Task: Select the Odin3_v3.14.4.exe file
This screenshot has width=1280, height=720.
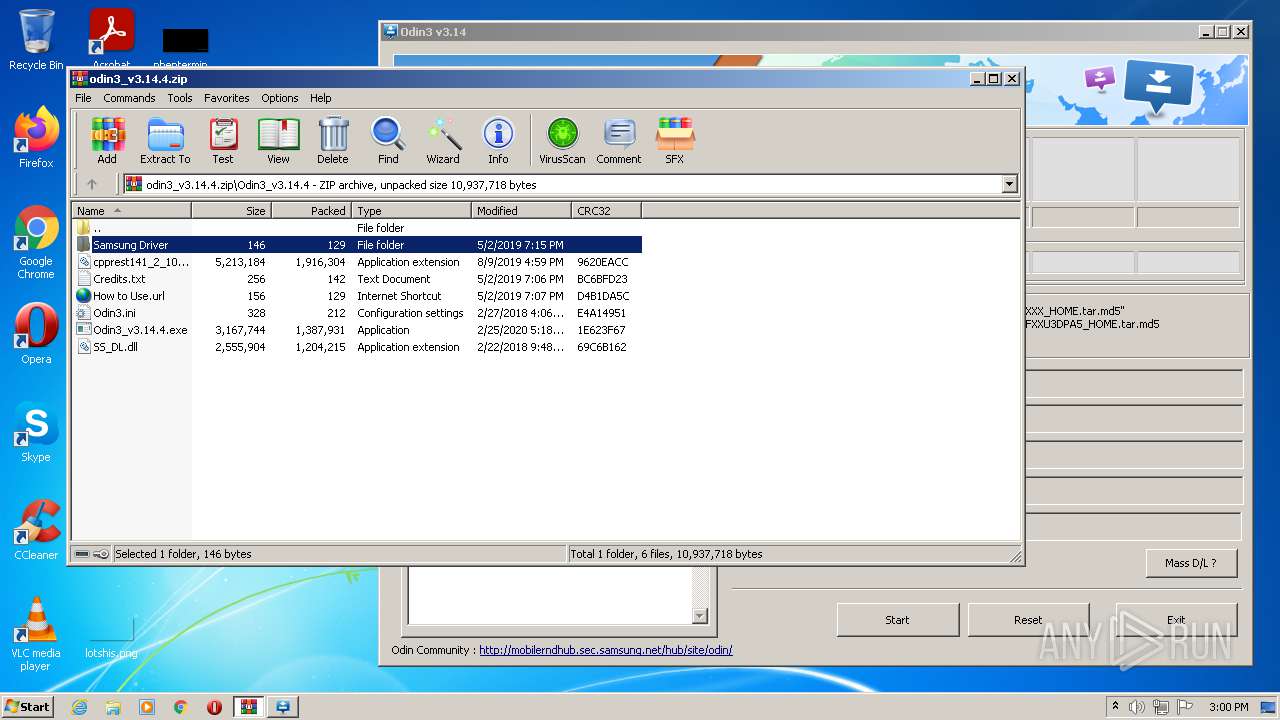Action: pos(358,330)
